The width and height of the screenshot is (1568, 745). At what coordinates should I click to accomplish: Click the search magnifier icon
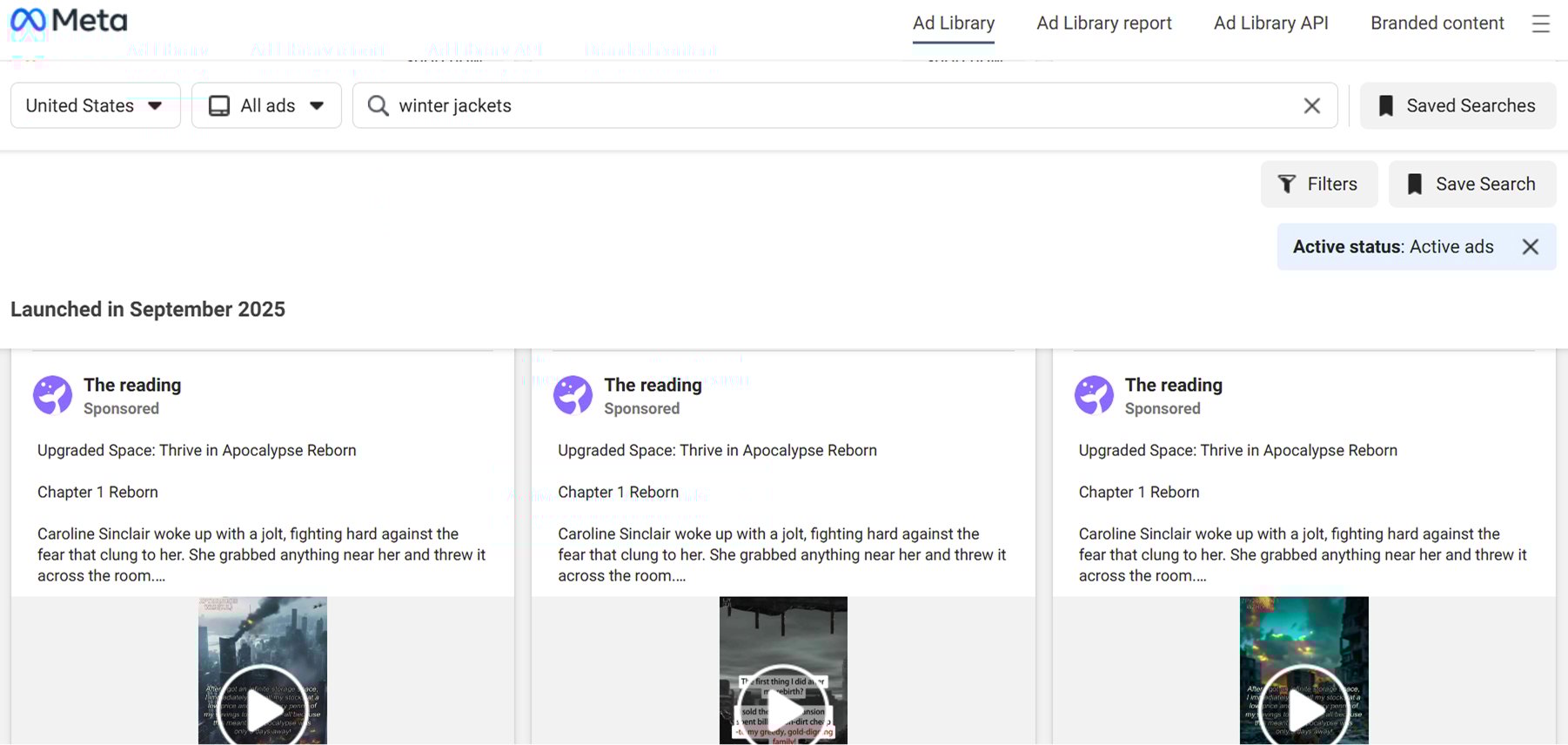(x=378, y=106)
